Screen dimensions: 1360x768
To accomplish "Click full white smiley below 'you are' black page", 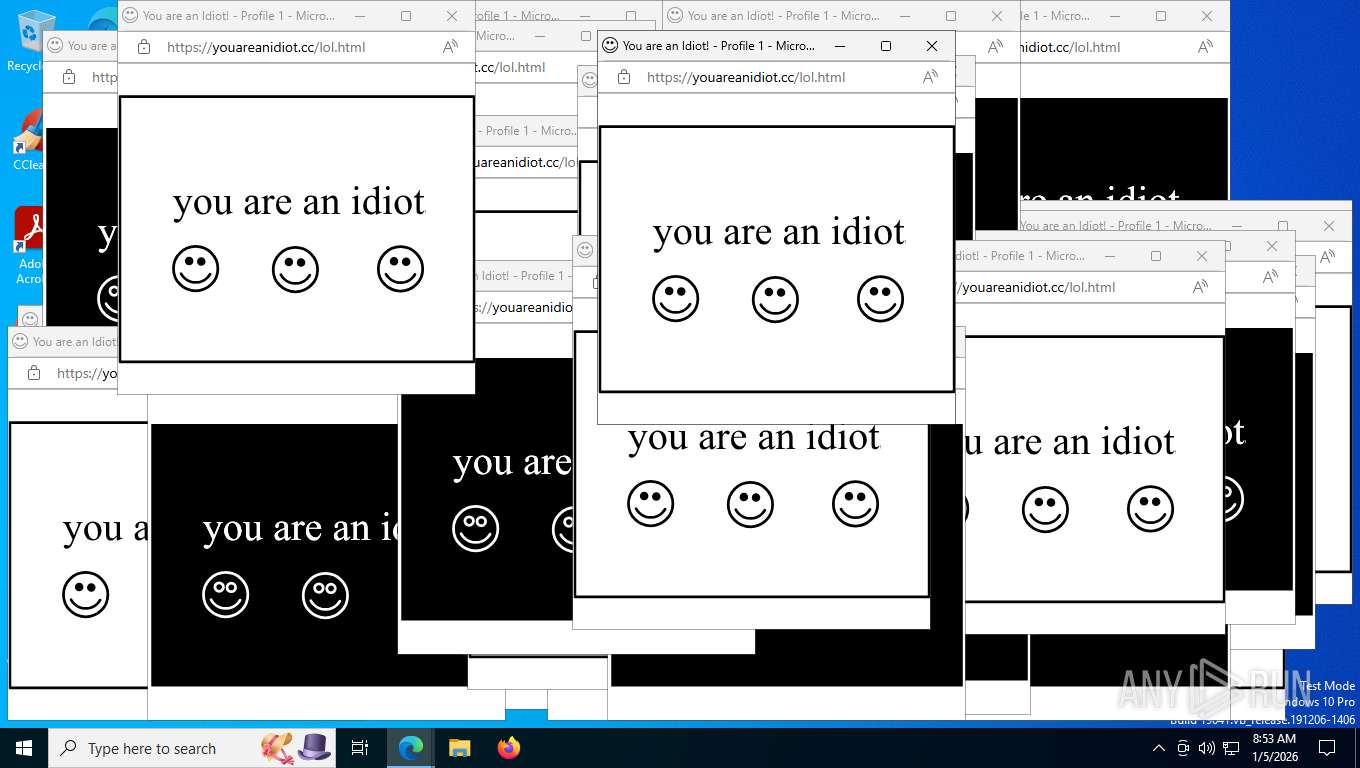I will tap(475, 529).
